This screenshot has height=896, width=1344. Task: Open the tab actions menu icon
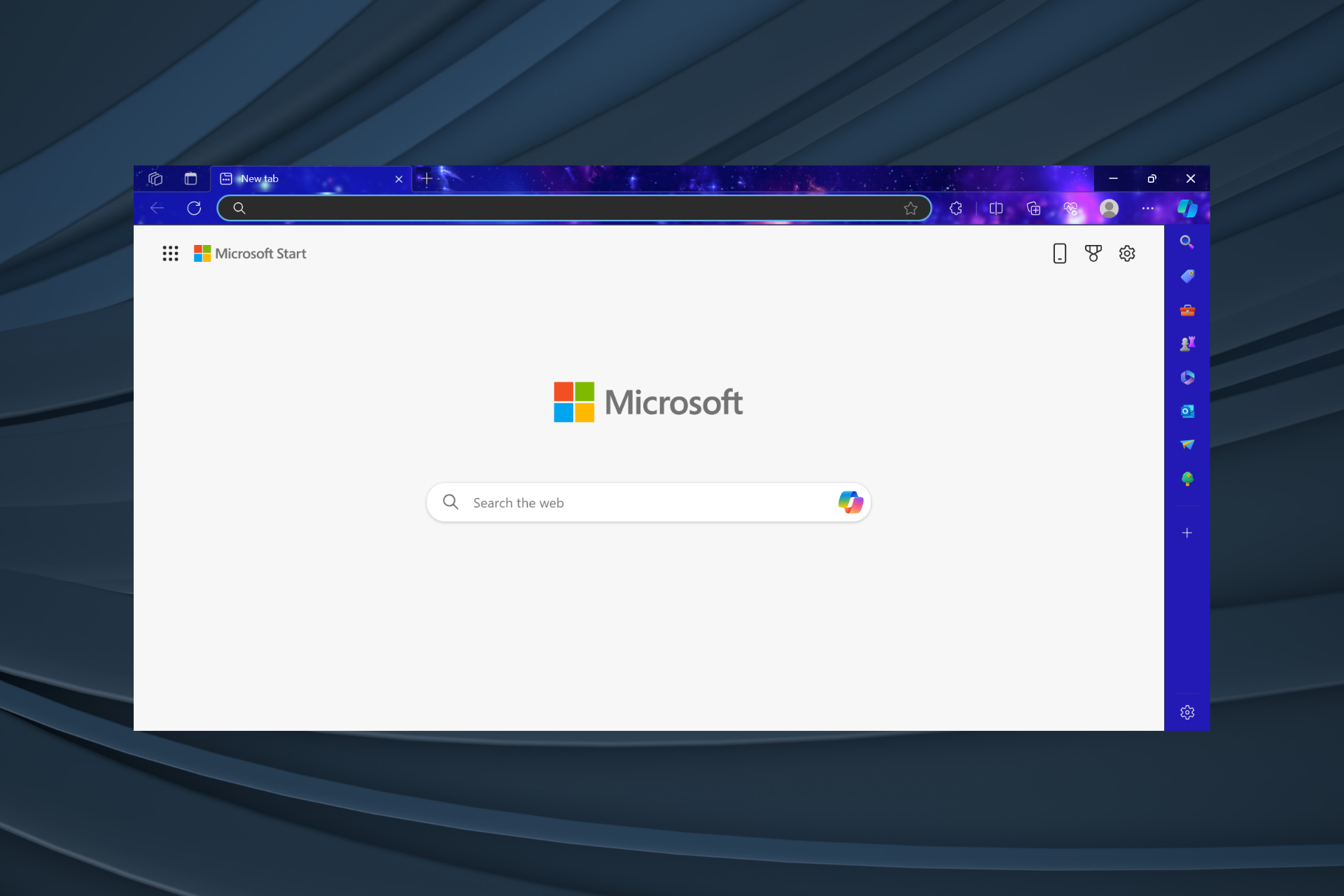[x=190, y=178]
